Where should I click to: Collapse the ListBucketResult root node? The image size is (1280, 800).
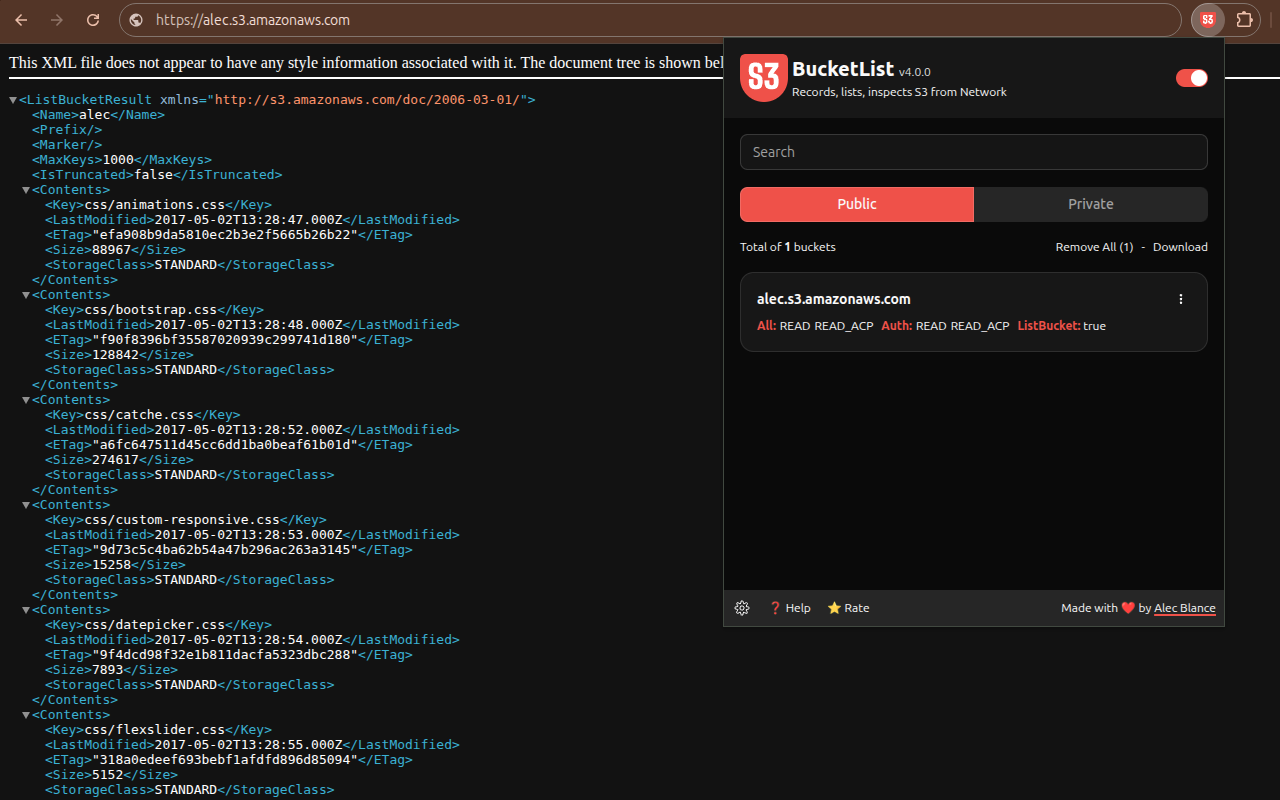pyautogui.click(x=13, y=100)
